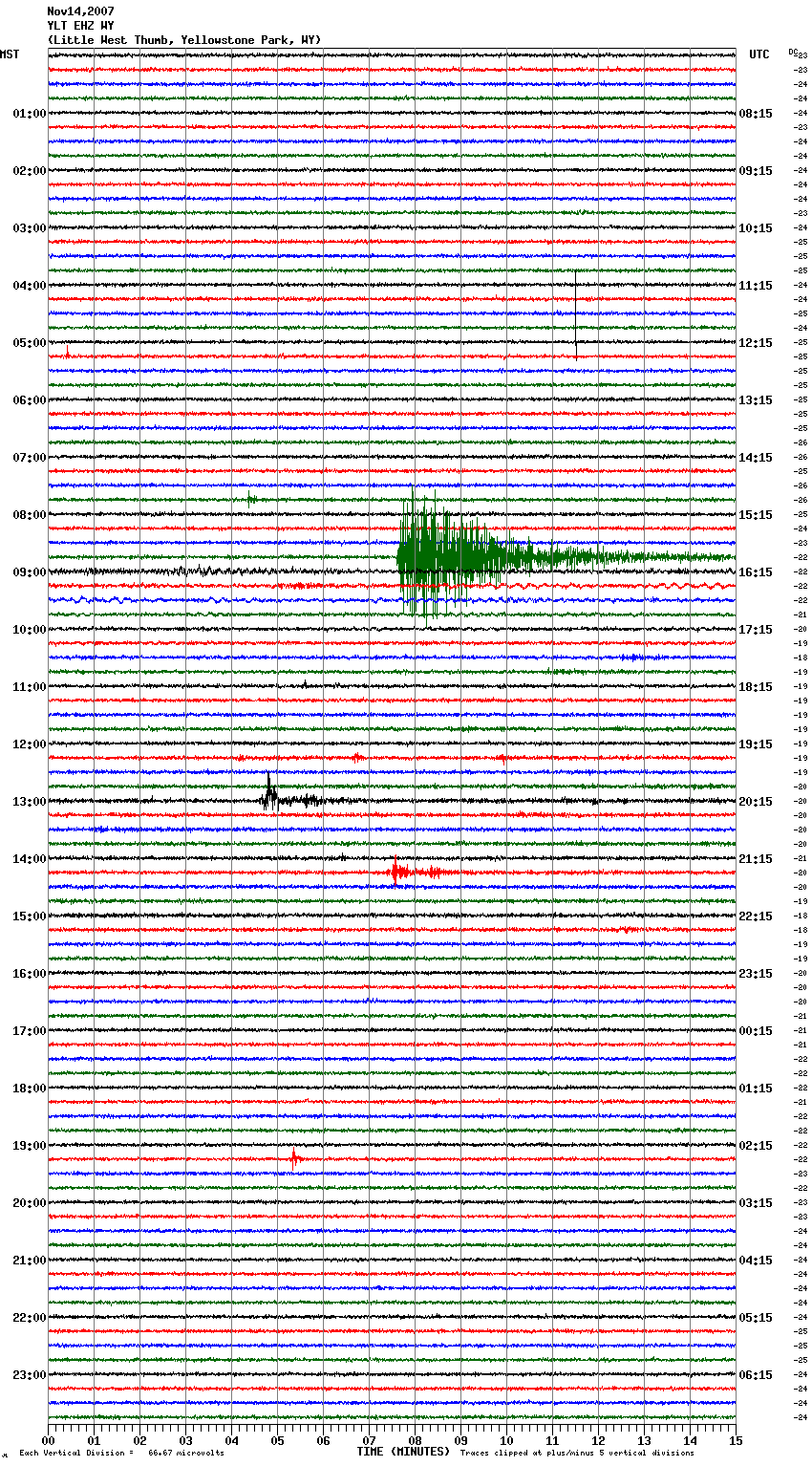
Task: Click the 00:15 UTC time label
Action: tap(756, 1031)
